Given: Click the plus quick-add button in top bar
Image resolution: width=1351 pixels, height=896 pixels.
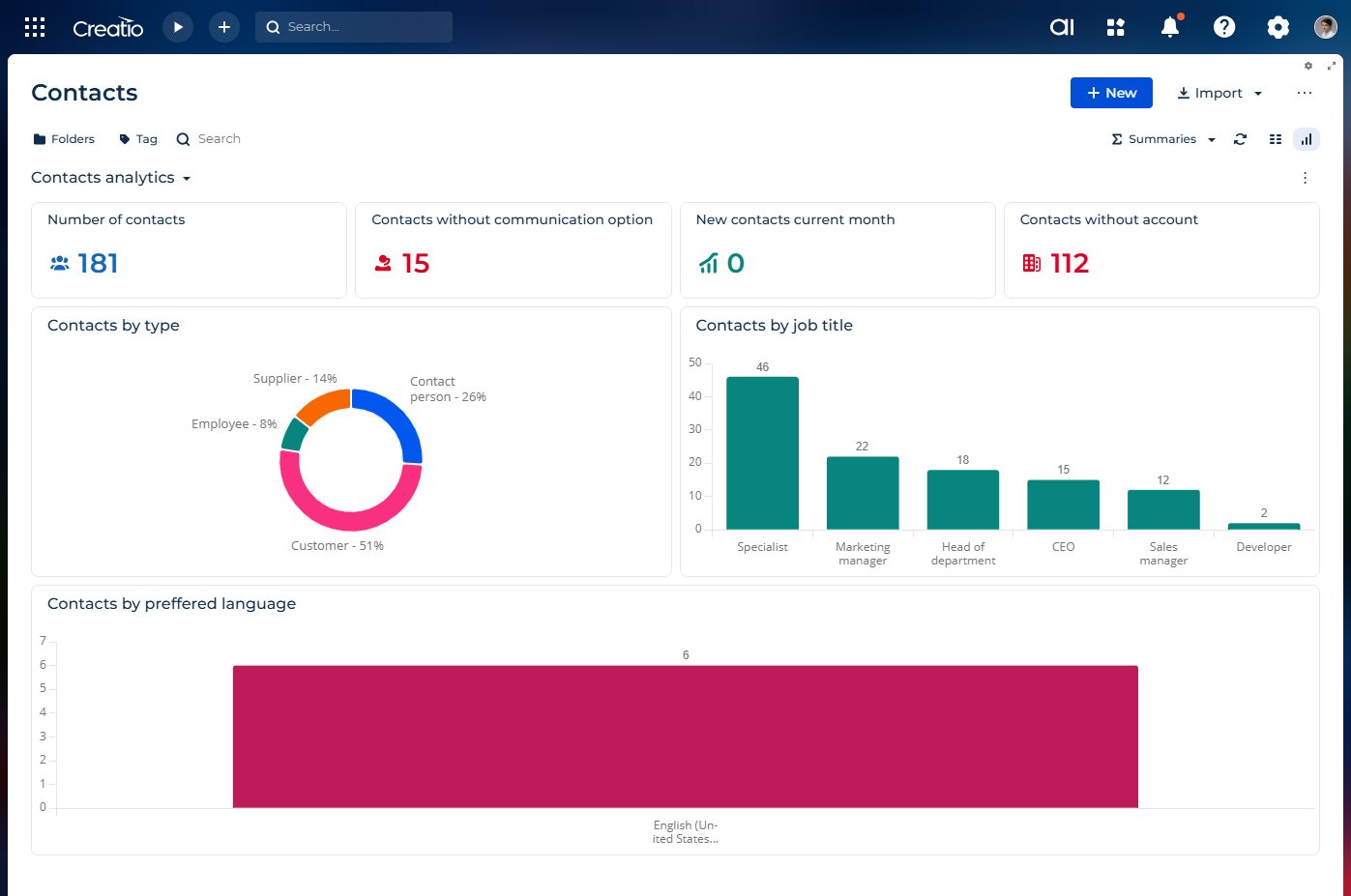Looking at the screenshot, I should point(224,27).
